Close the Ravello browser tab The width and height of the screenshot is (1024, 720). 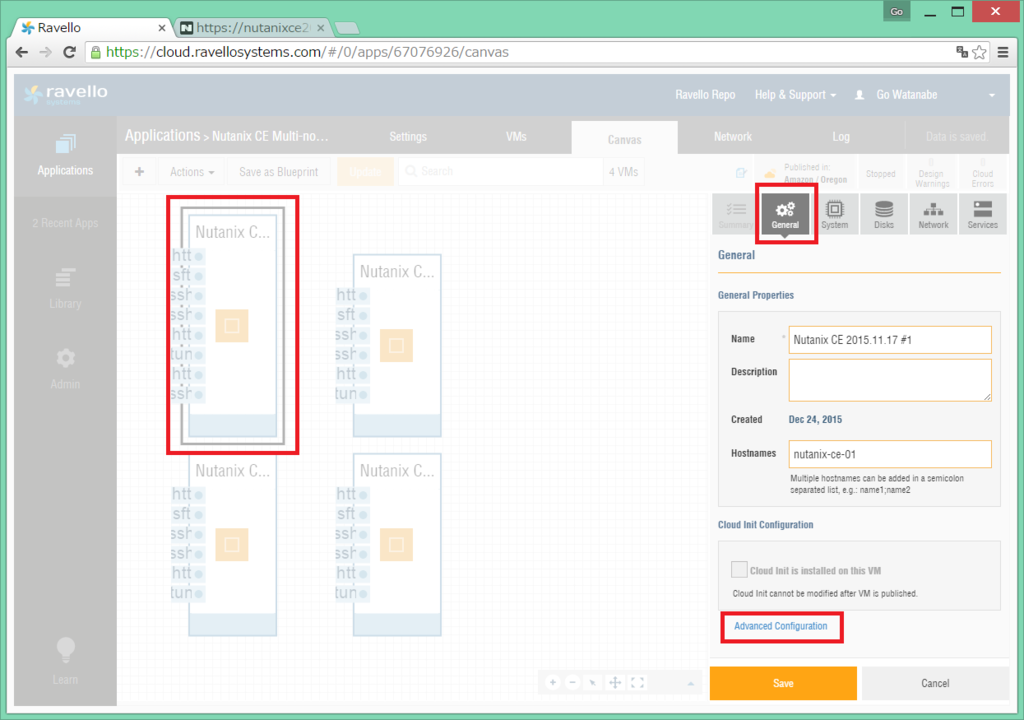(x=161, y=28)
